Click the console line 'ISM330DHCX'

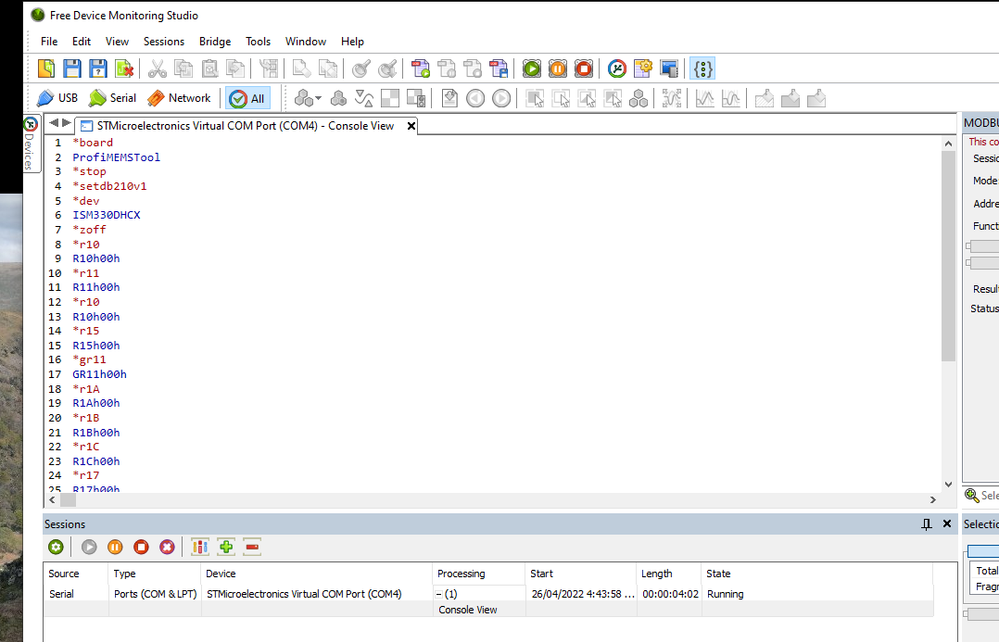point(106,215)
